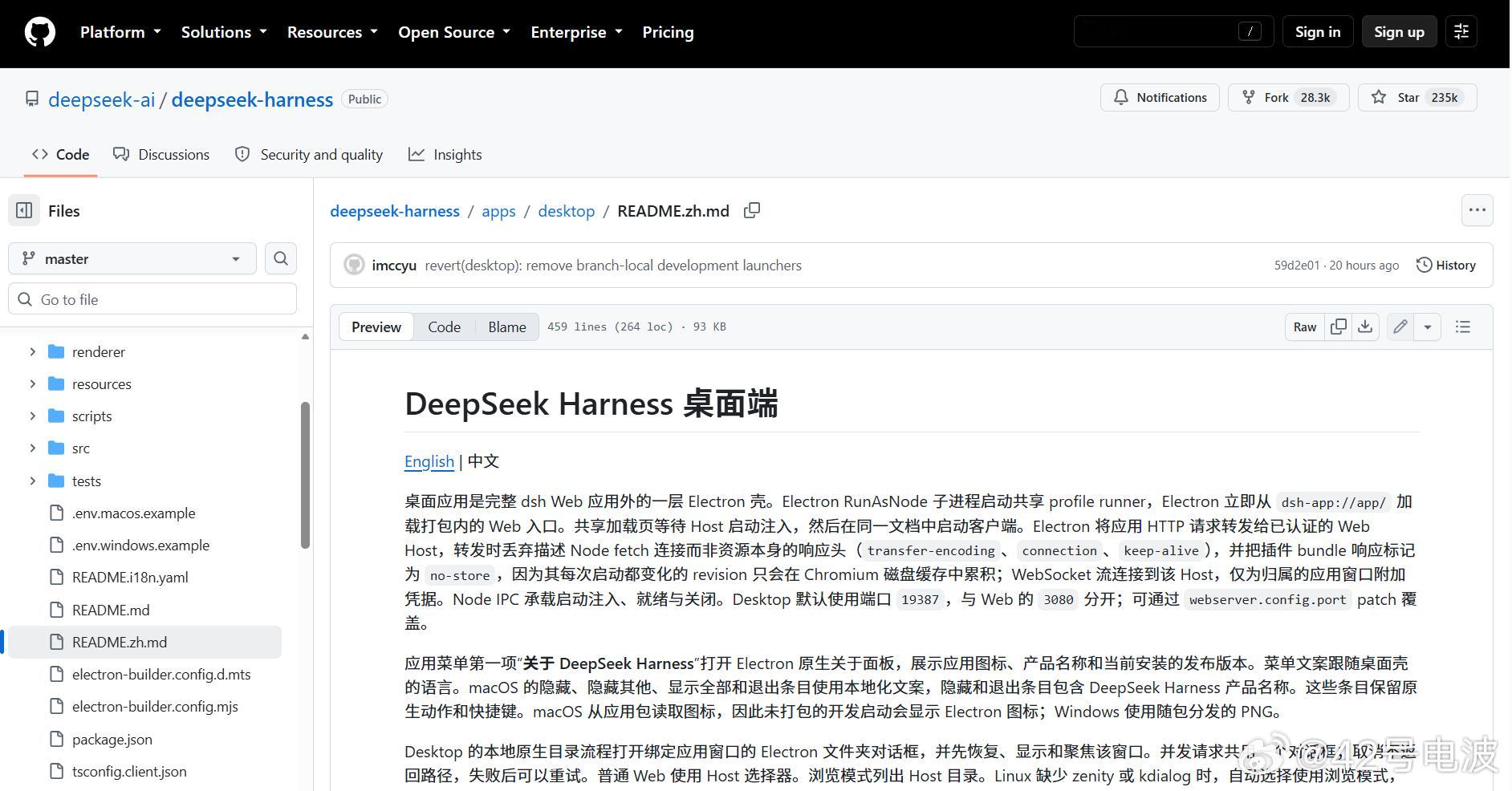
Task: Expand the resources folder
Action: [x=33, y=384]
